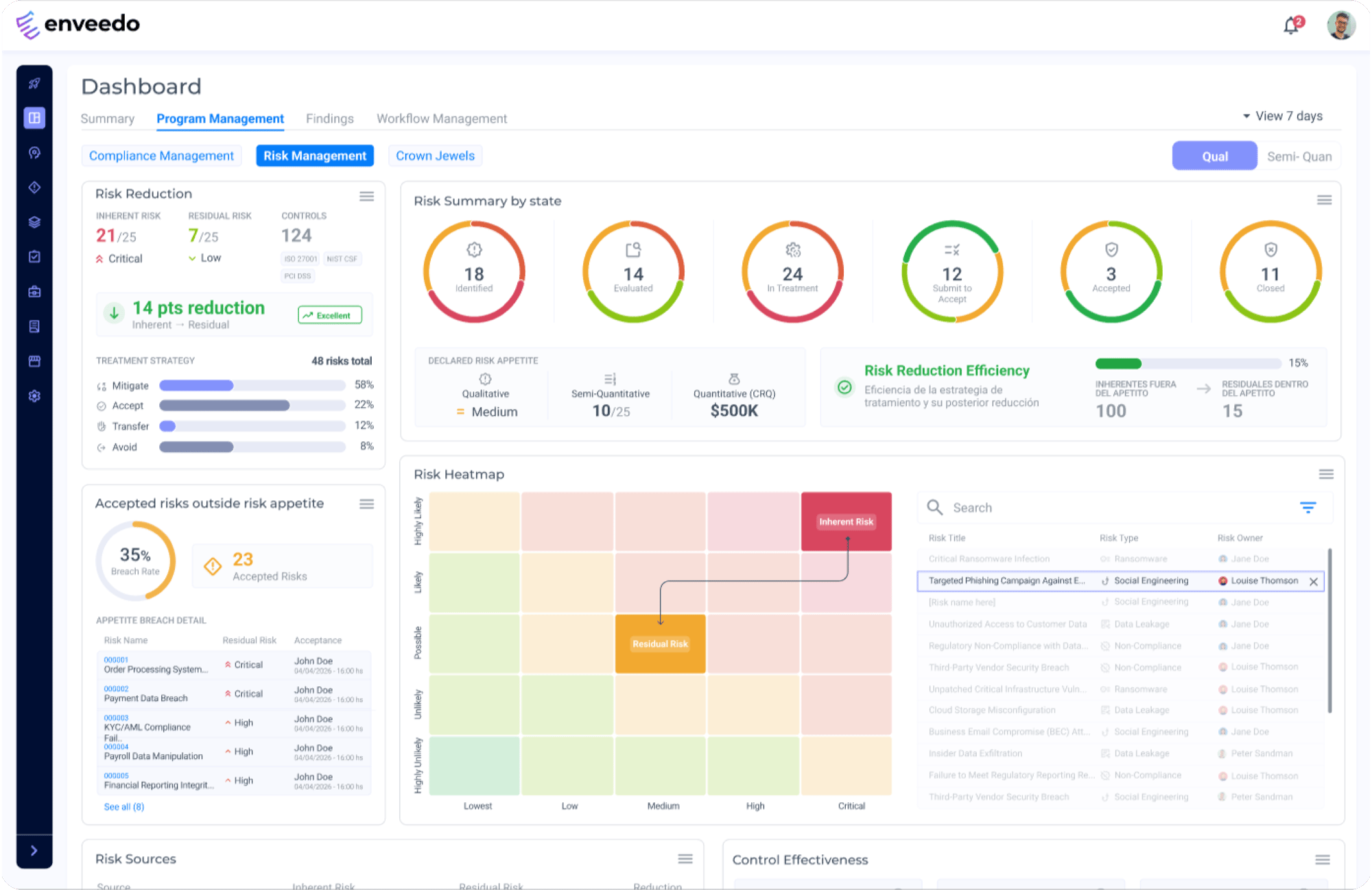Click the Evaluated risks circle
Viewport: 1372px width, 890px height.
click(x=633, y=272)
